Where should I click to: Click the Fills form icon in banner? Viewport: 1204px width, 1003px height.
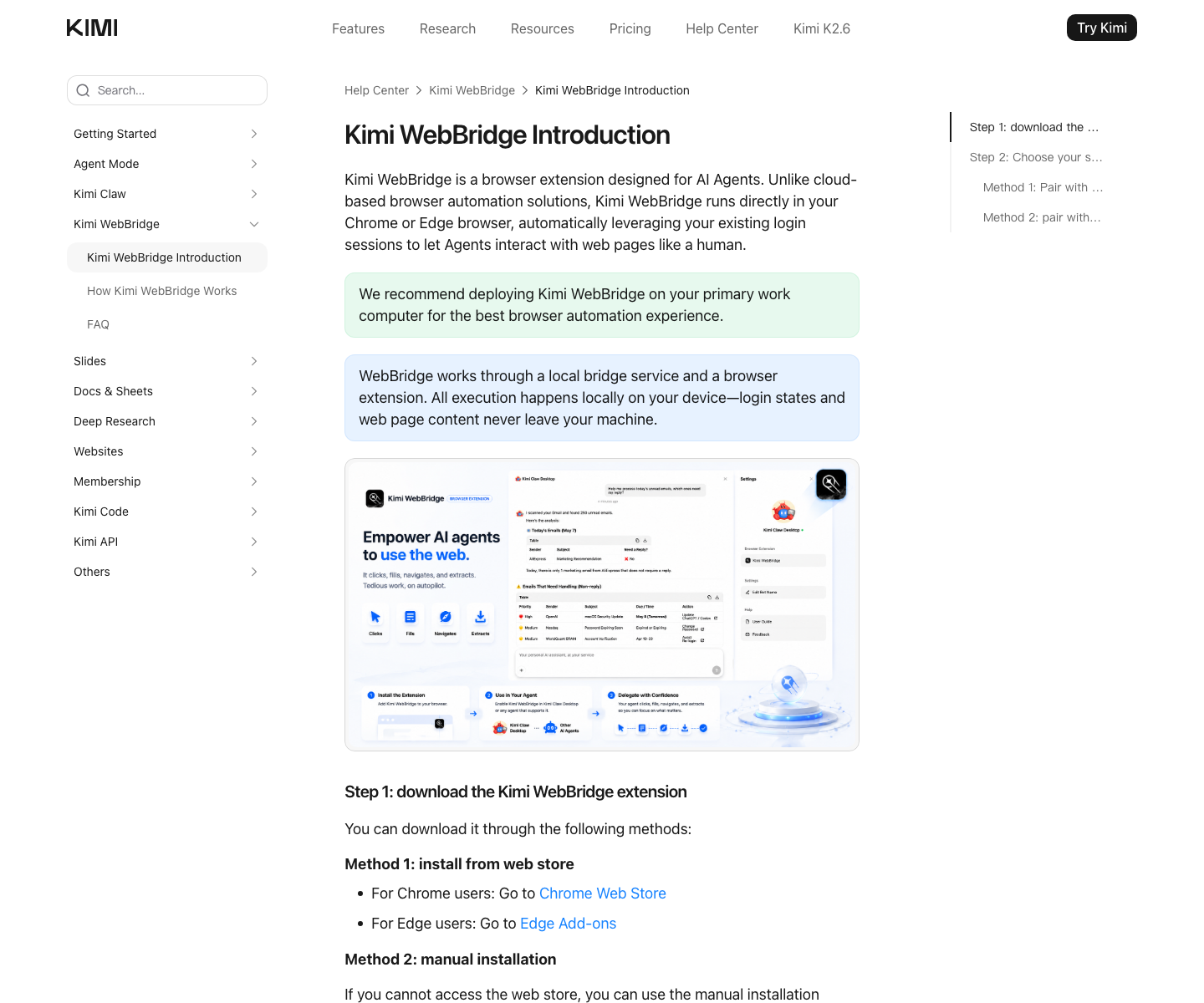point(411,617)
